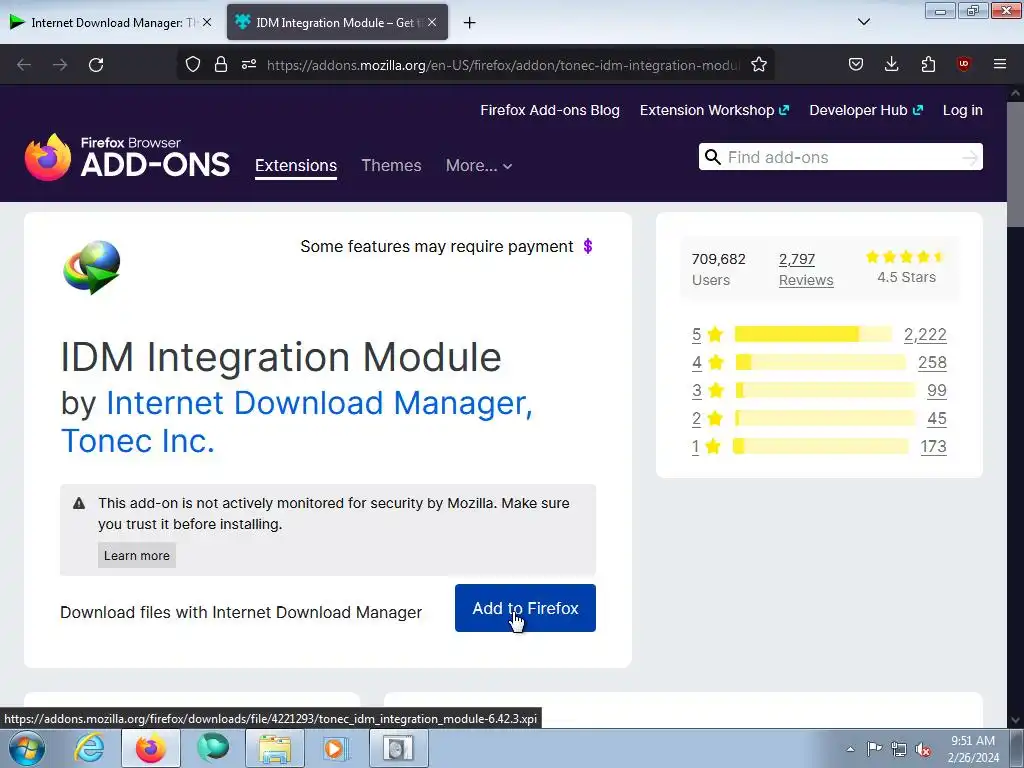Click the 258 four-star review count
Screen dimensions: 1024x768
coord(932,362)
